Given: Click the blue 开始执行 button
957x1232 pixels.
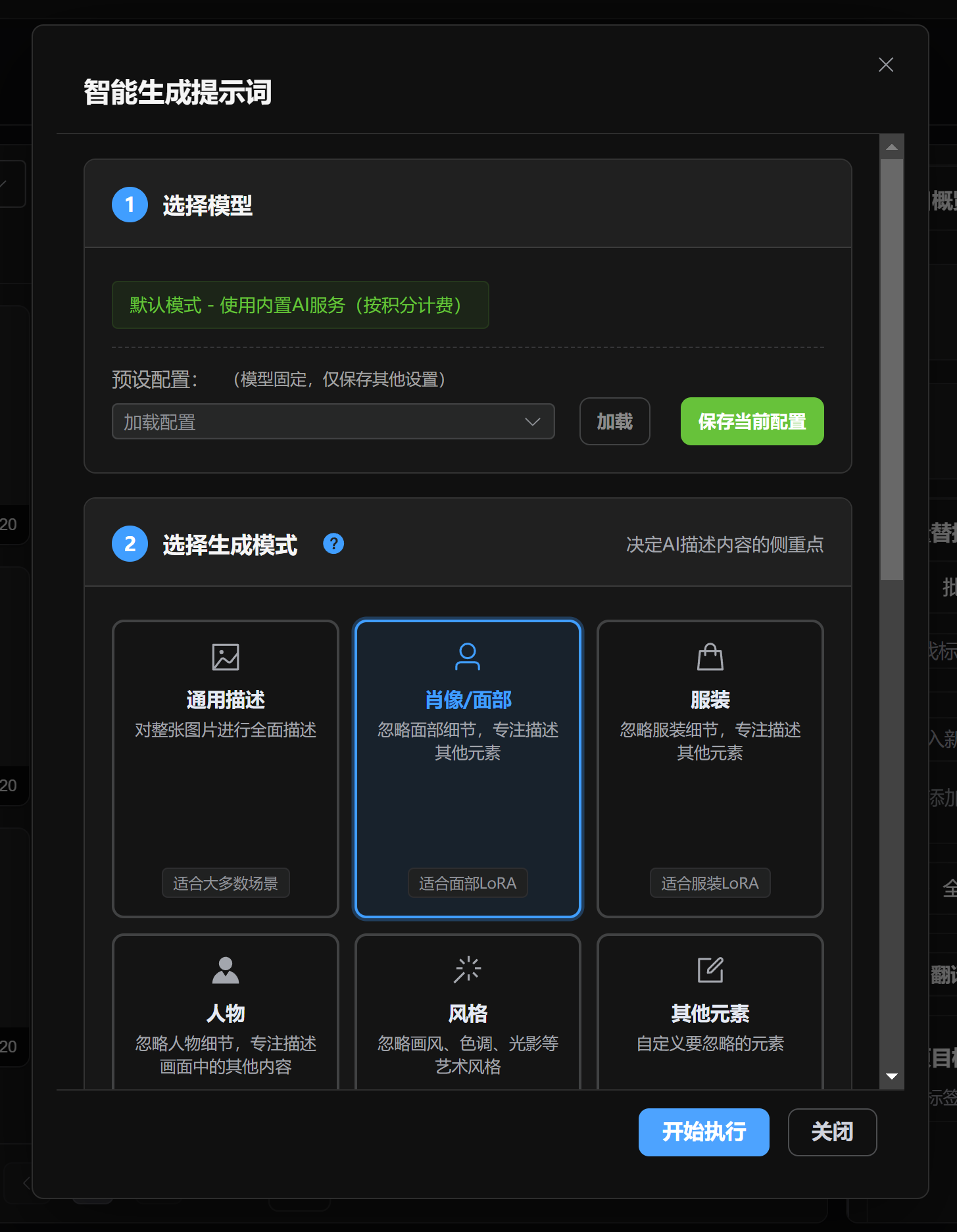Looking at the screenshot, I should point(704,1132).
